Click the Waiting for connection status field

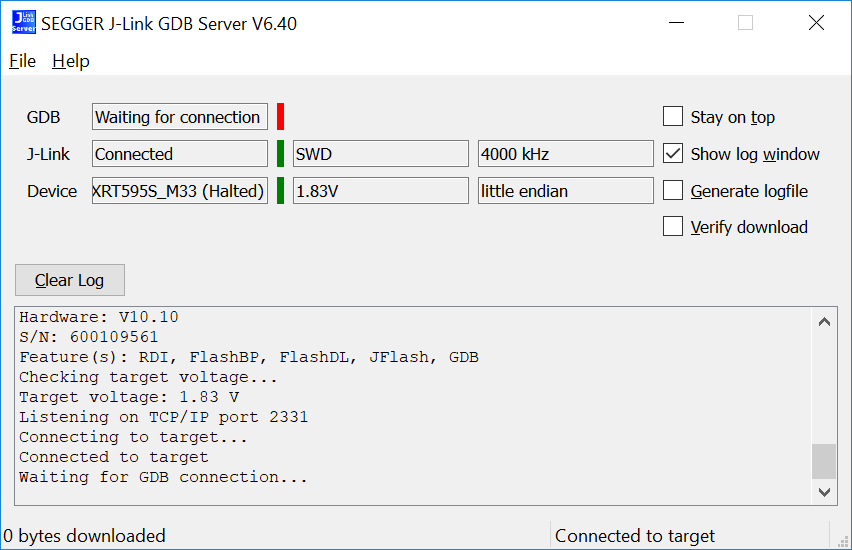(180, 117)
